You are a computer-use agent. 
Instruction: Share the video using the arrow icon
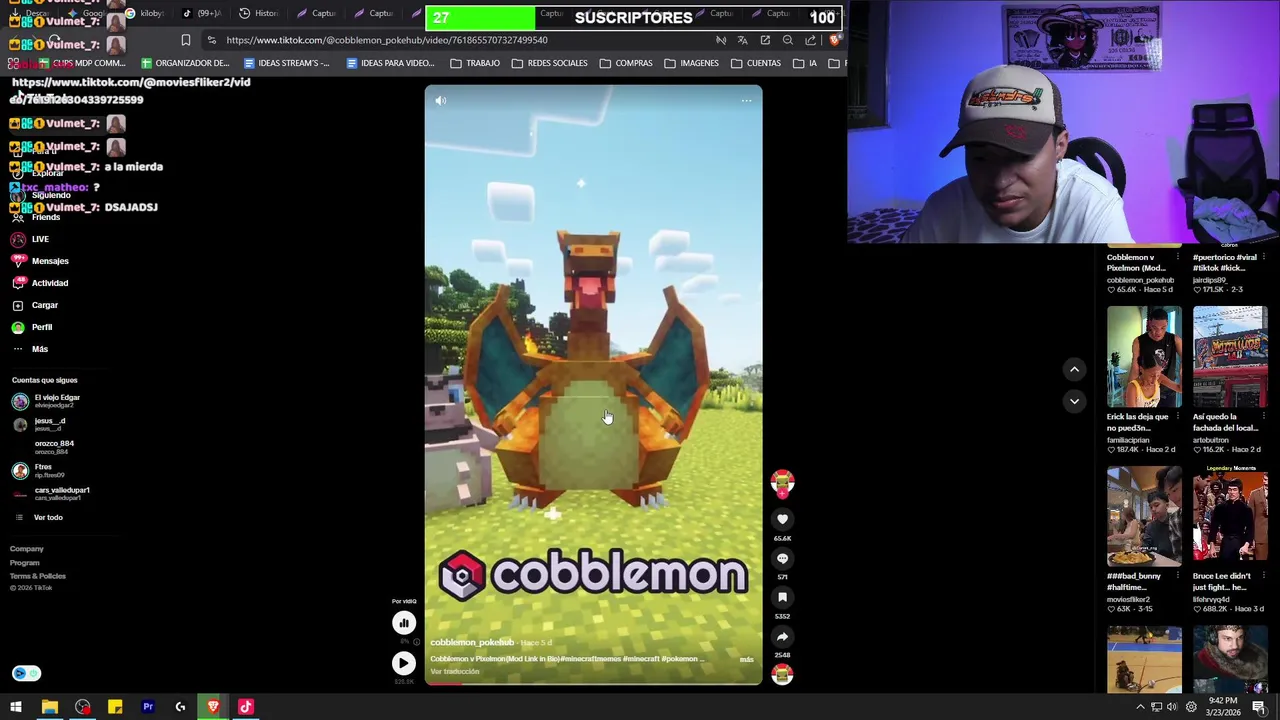tap(782, 637)
